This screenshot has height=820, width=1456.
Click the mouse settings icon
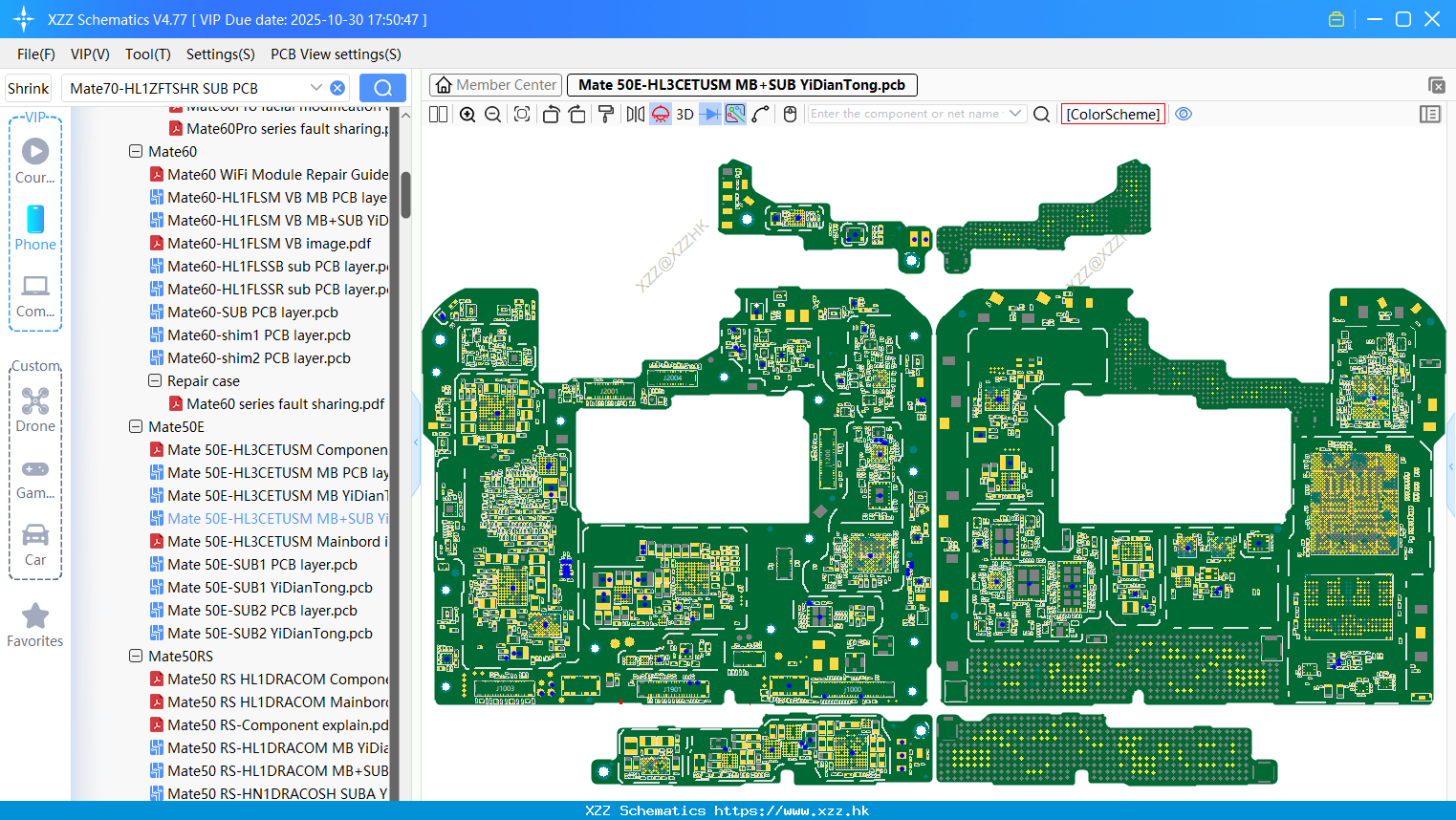pyautogui.click(x=790, y=114)
